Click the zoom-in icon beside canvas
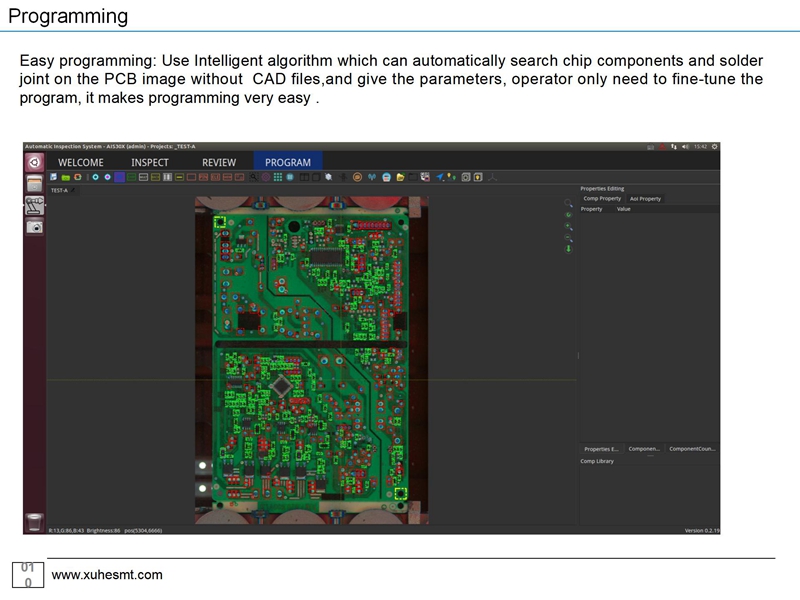 pyautogui.click(x=568, y=226)
